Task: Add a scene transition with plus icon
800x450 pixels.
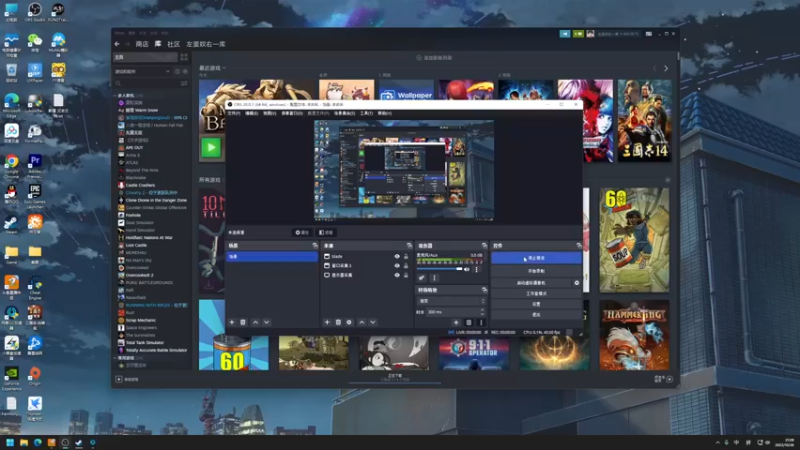Action: (456, 322)
